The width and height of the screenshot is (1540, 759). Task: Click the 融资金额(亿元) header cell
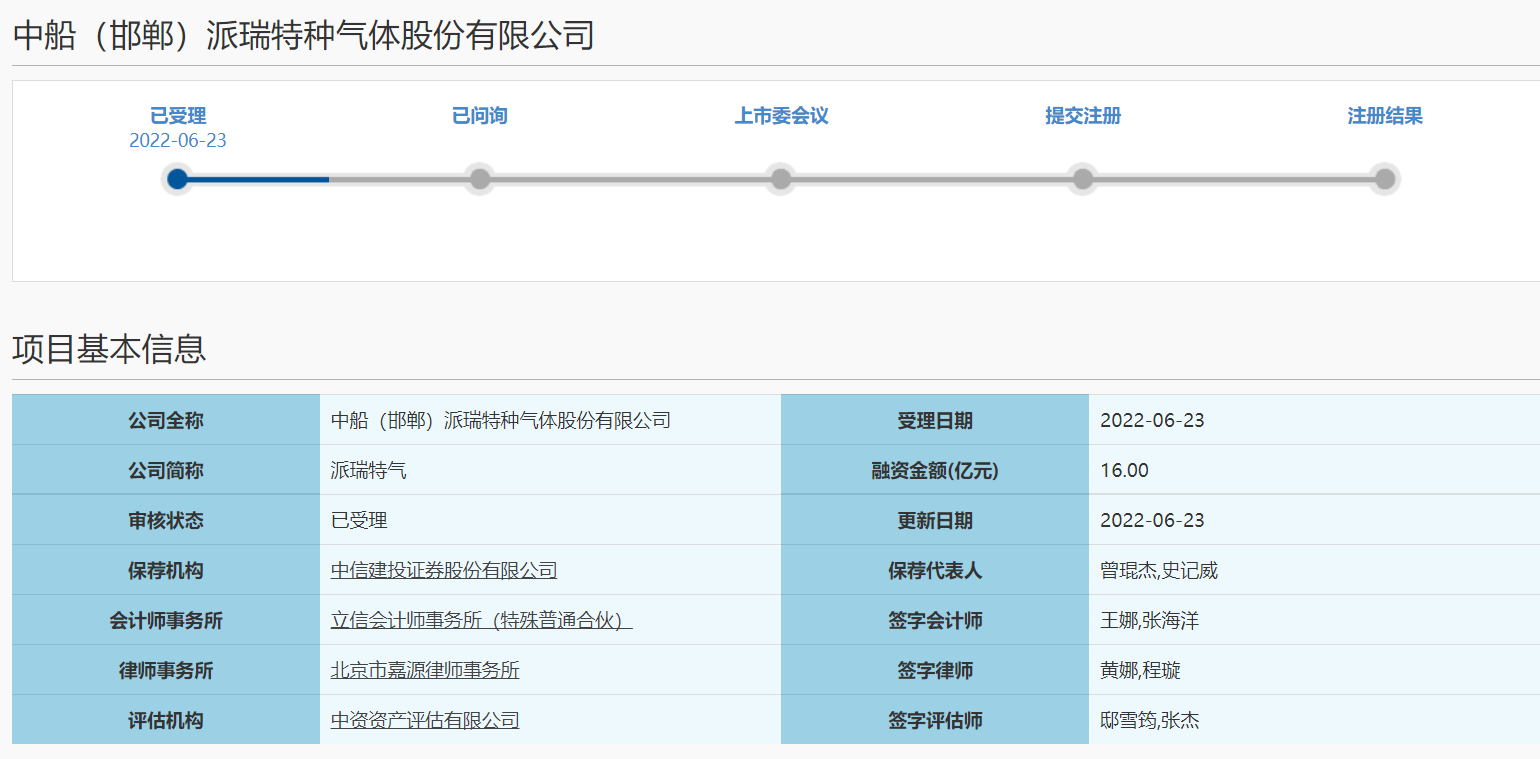(935, 470)
